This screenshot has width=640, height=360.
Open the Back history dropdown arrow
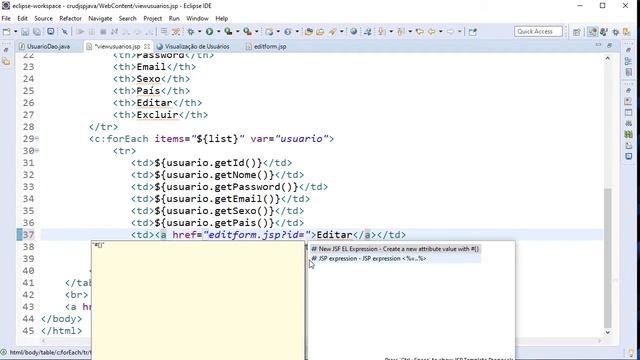click(x=440, y=31)
